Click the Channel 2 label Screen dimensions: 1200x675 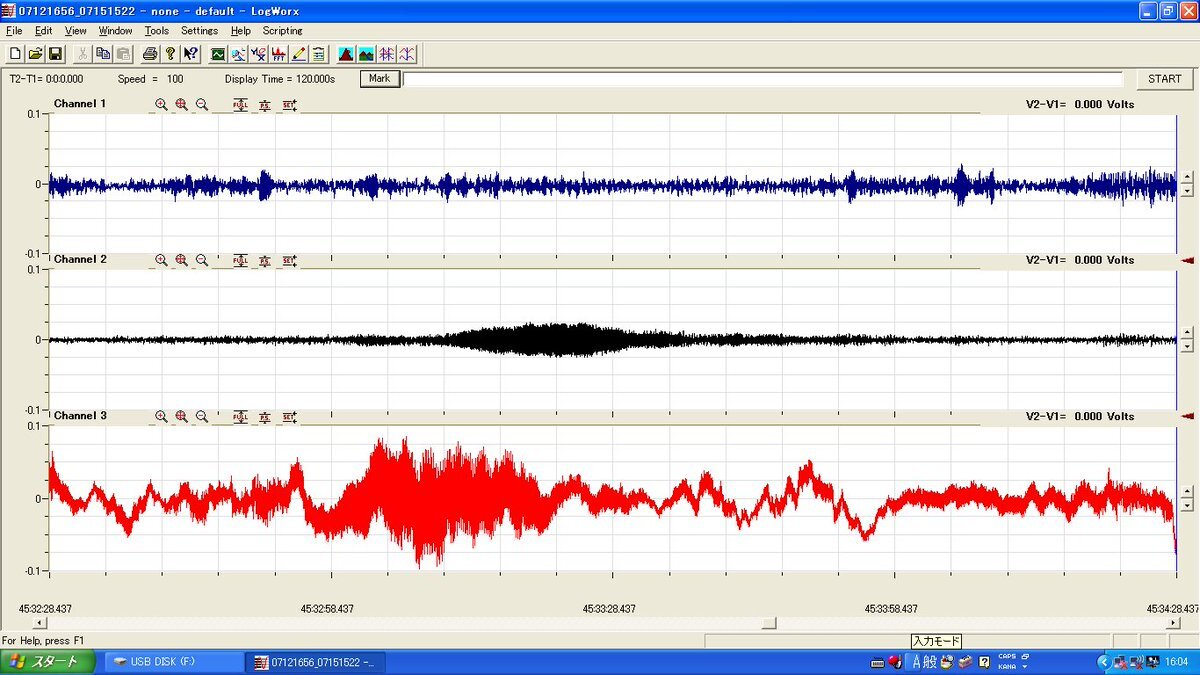[x=80, y=259]
